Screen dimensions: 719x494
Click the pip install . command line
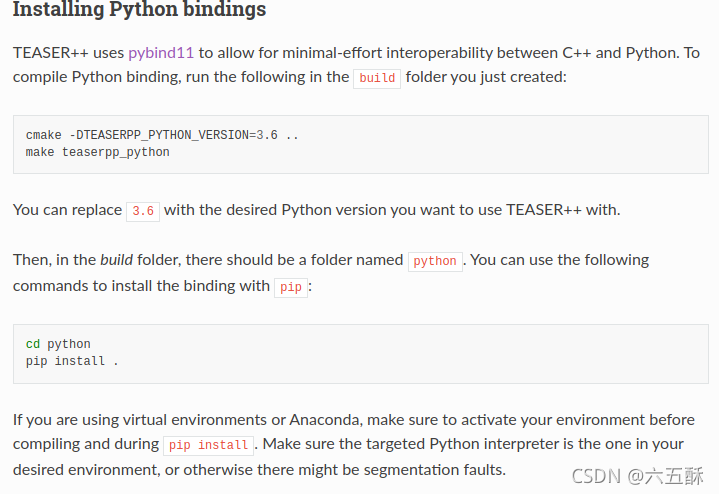pyautogui.click(x=72, y=361)
